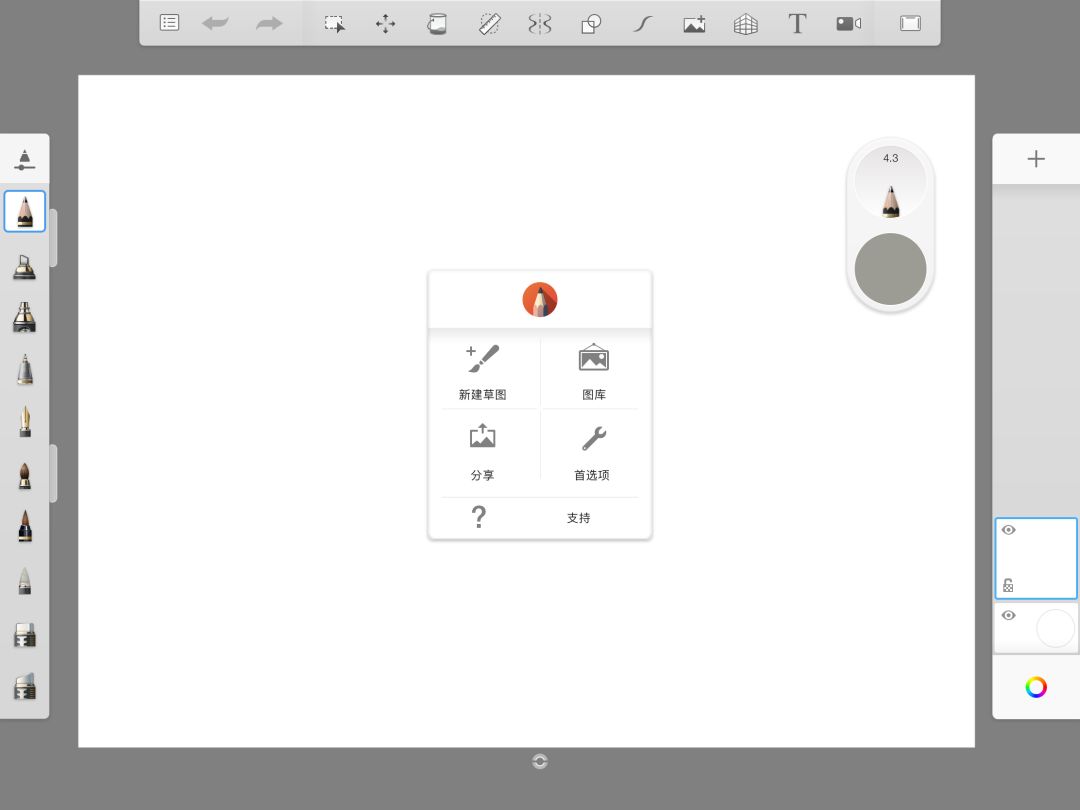Toggle full screen UI icon
Image resolution: width=1080 pixels, height=810 pixels.
pos(910,23)
